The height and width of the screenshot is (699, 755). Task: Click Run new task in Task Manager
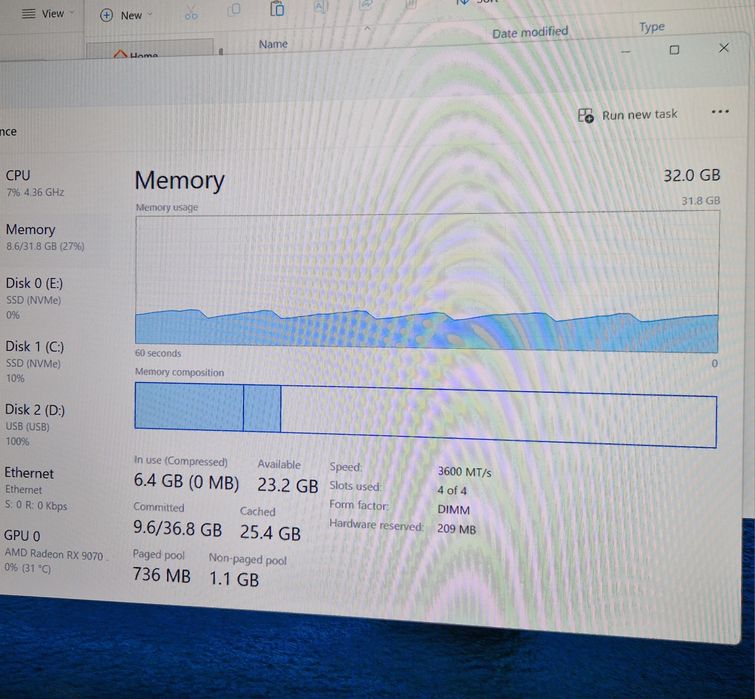627,115
